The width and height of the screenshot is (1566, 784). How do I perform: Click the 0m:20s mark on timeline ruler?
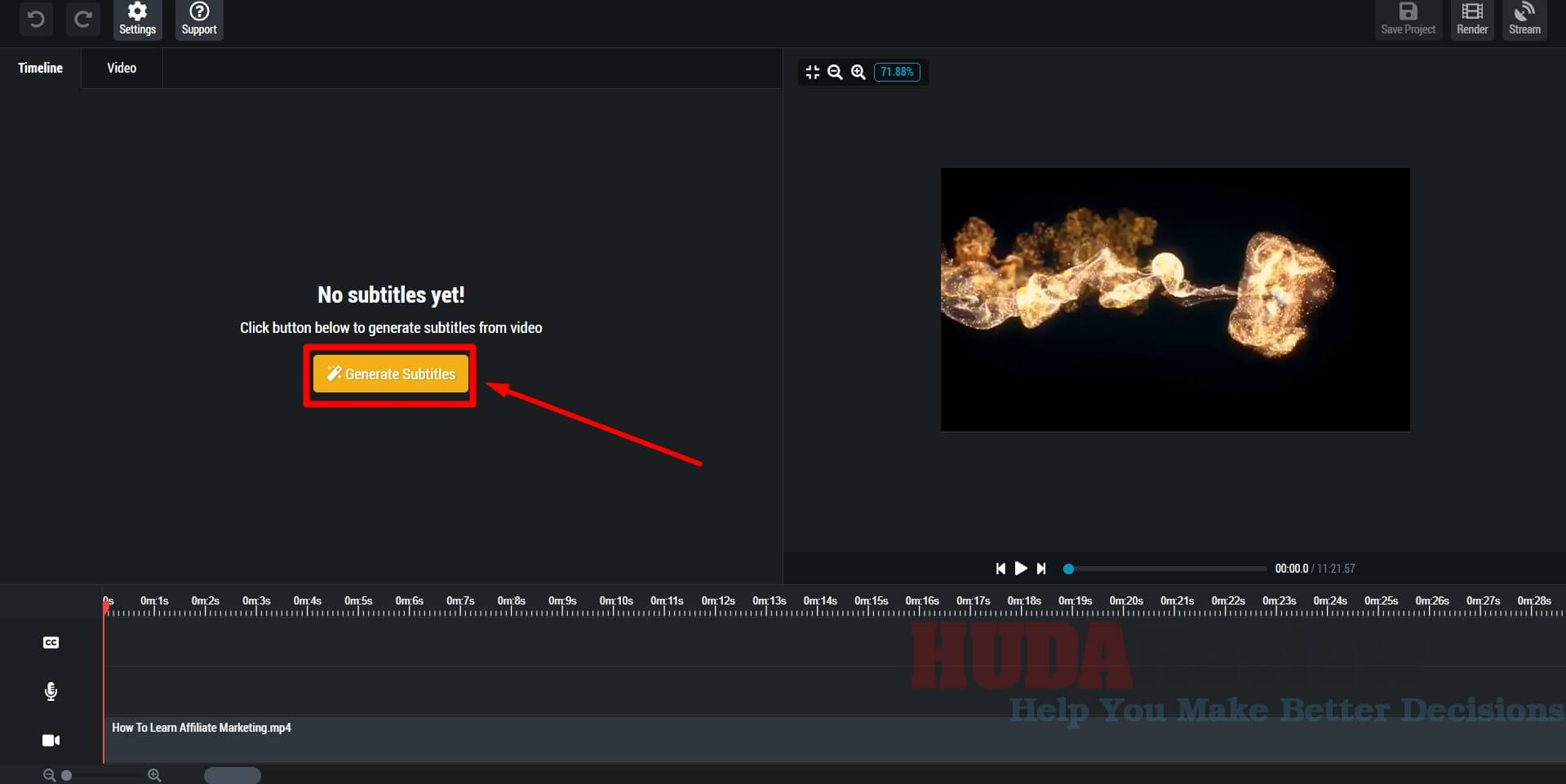click(x=1126, y=601)
